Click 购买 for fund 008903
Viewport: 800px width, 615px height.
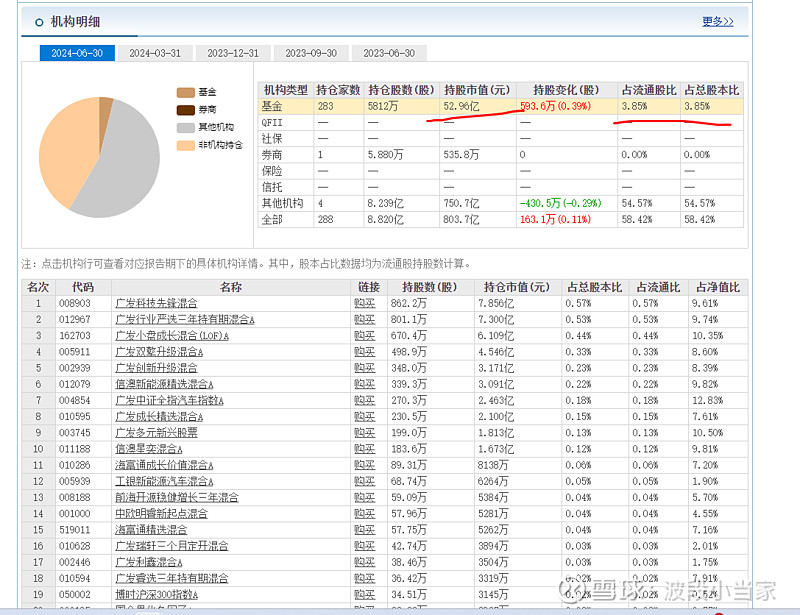365,303
